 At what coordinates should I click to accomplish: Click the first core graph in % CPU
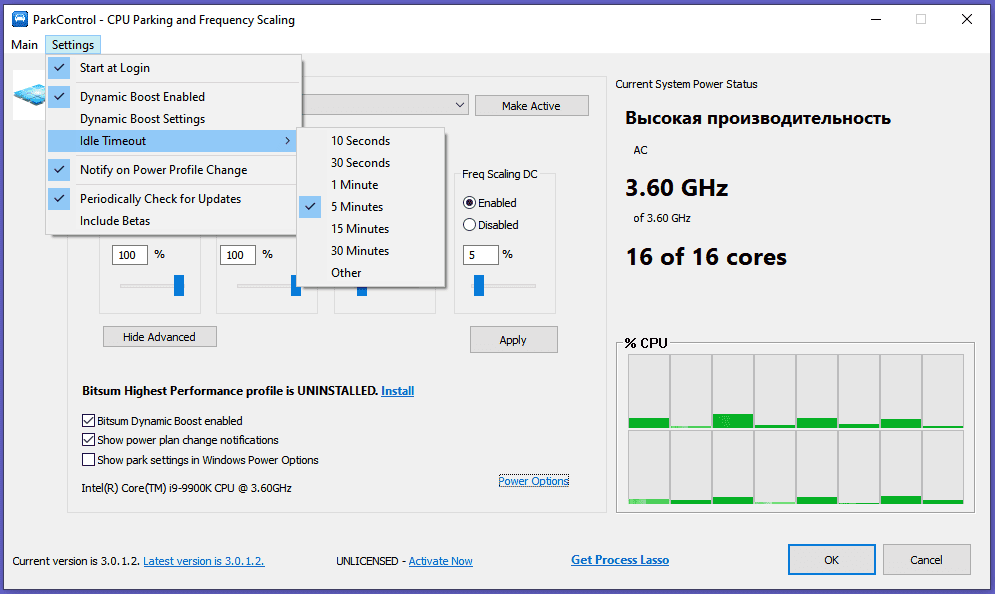point(649,392)
